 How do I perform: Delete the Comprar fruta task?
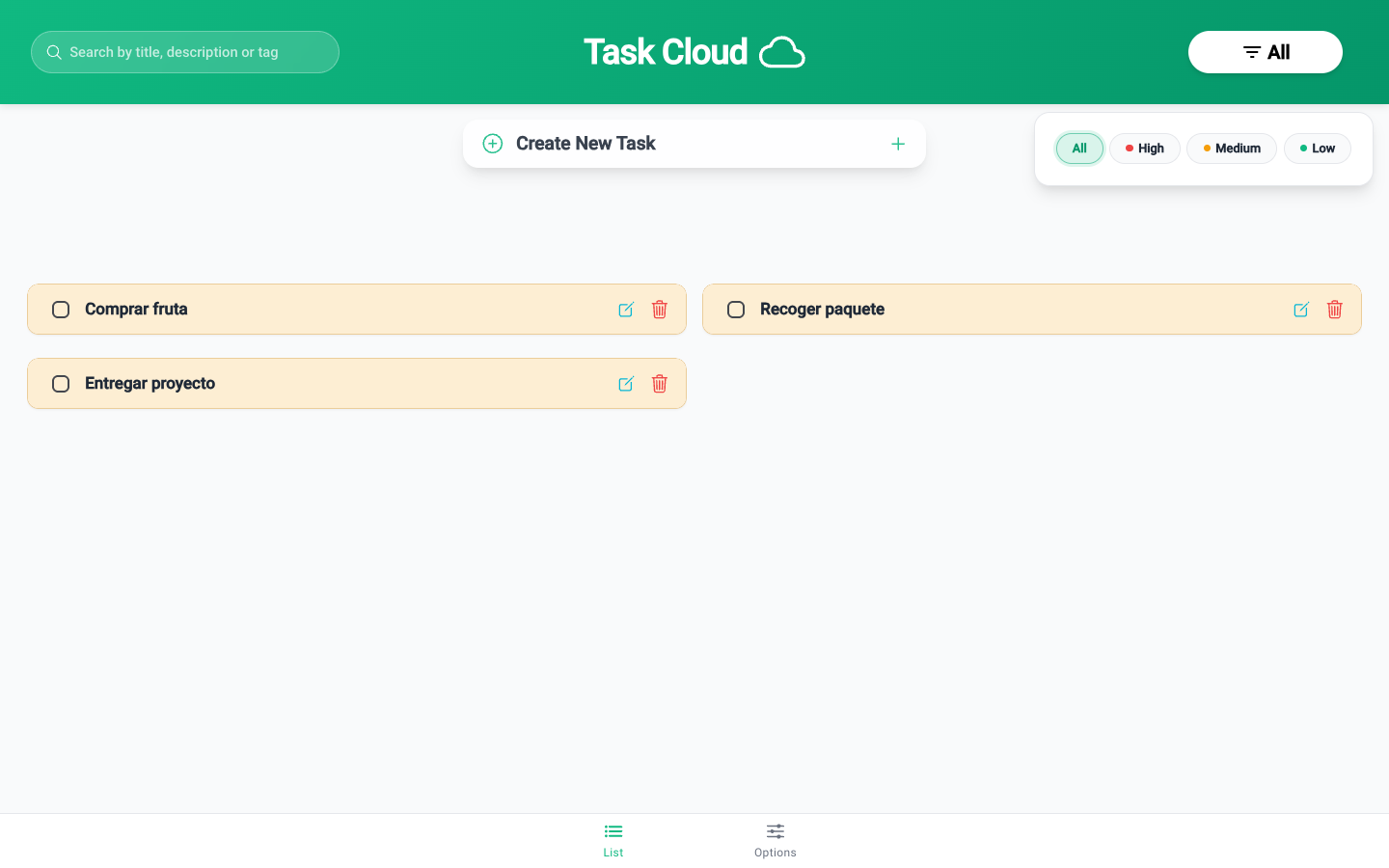pos(660,310)
